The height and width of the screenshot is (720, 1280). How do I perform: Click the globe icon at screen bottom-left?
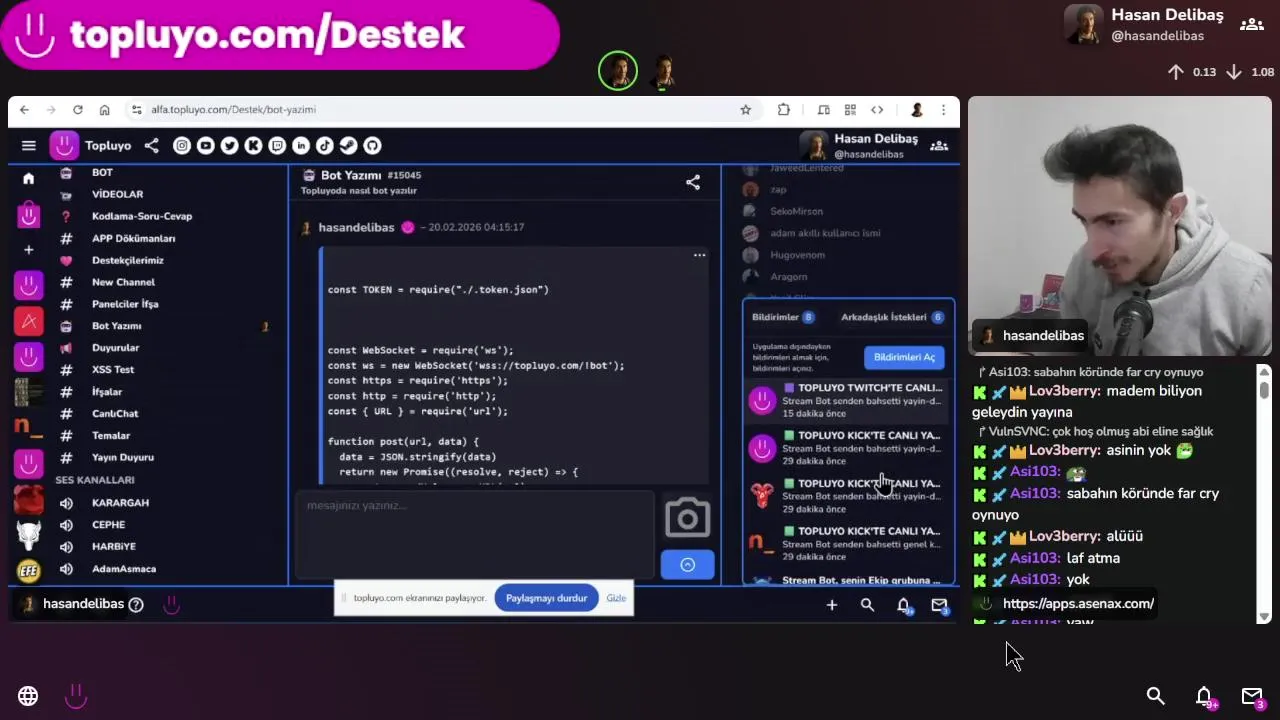(x=28, y=696)
